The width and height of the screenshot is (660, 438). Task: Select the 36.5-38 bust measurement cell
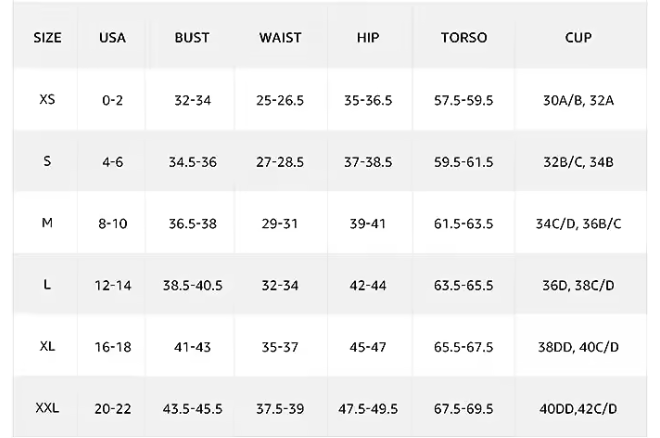(192, 223)
